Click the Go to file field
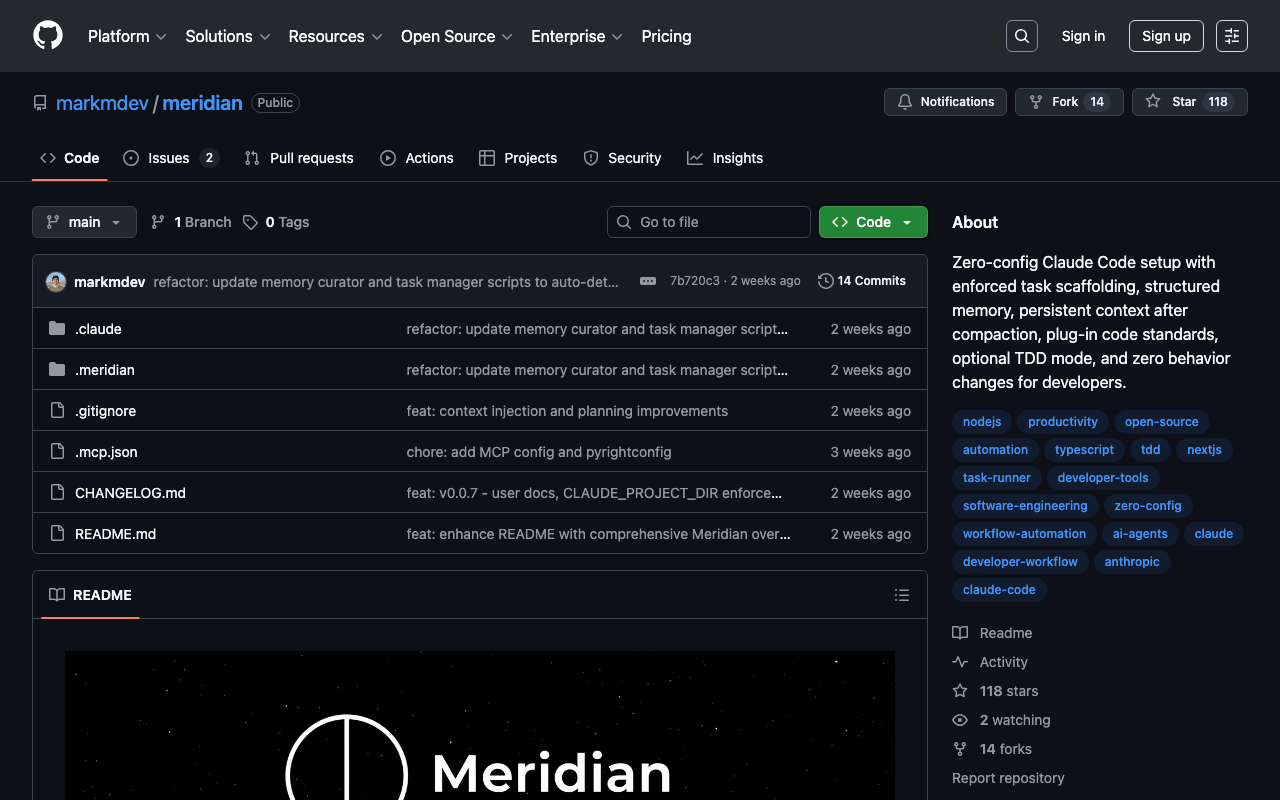The width and height of the screenshot is (1280, 800). point(708,222)
